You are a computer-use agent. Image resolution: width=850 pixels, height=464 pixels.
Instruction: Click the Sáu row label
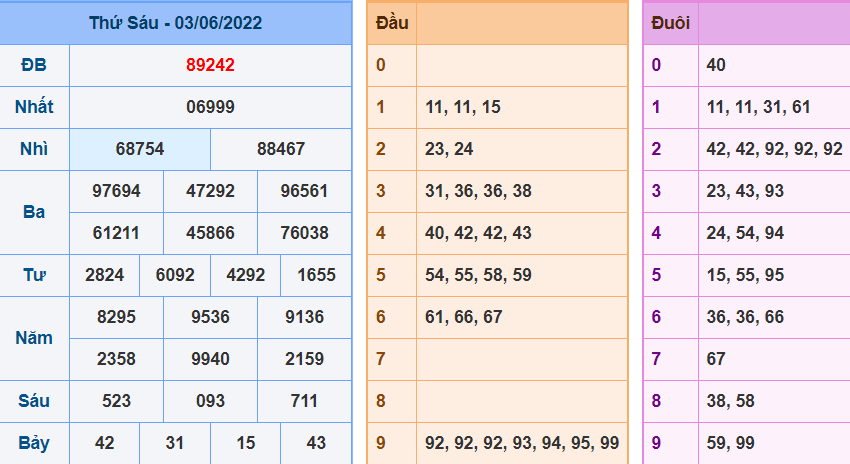pos(34,401)
